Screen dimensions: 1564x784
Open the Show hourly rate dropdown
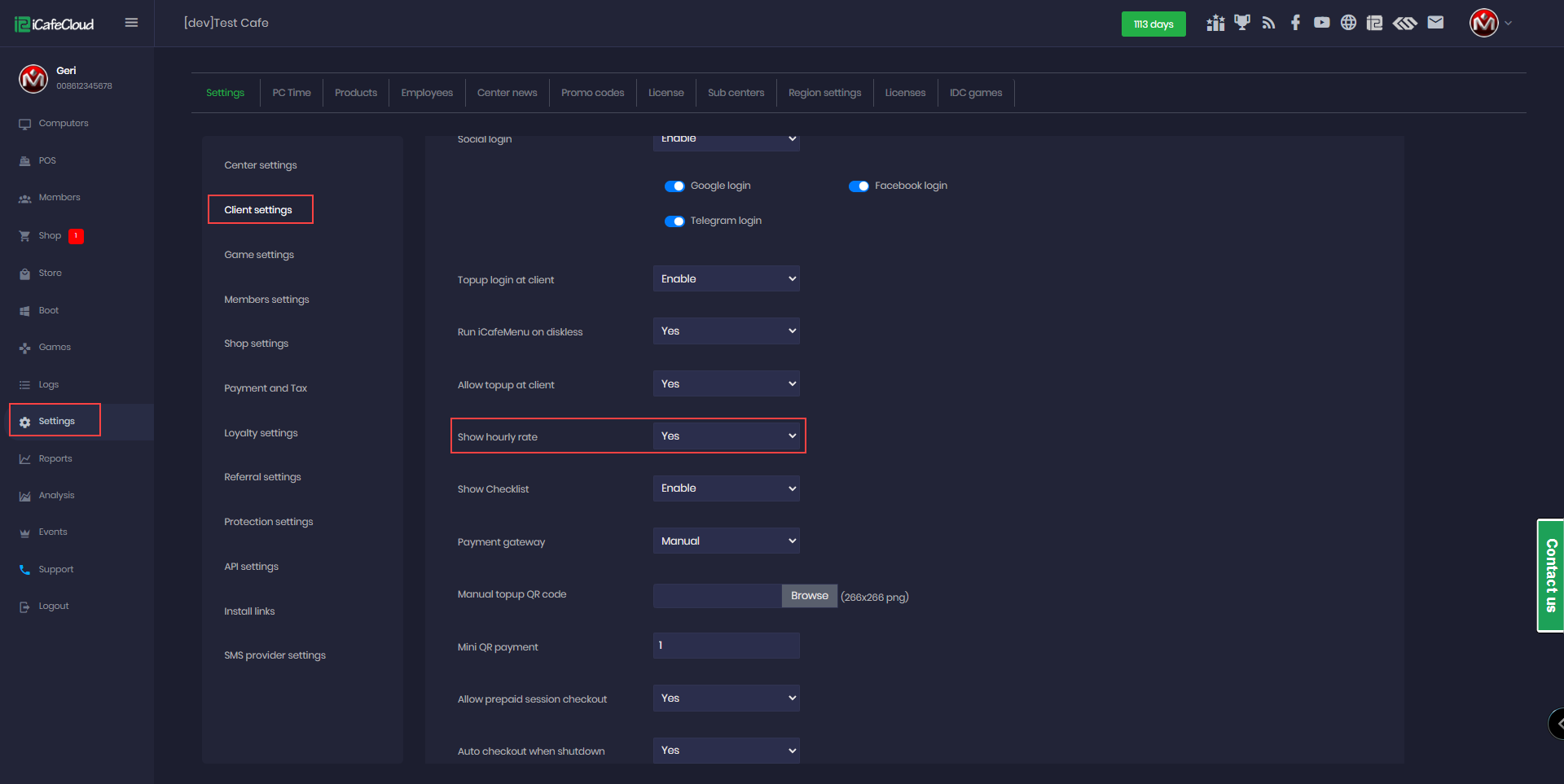click(726, 436)
